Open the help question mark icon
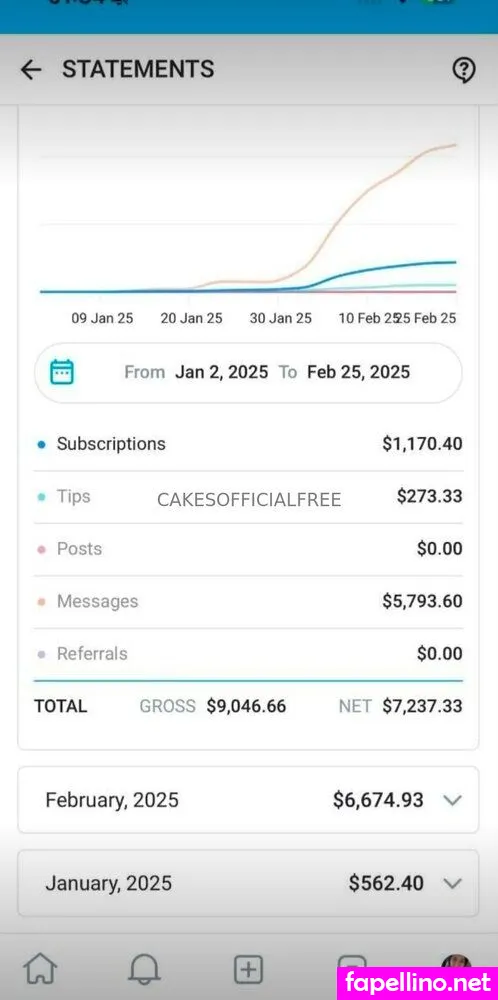498x1000 pixels. [x=464, y=70]
